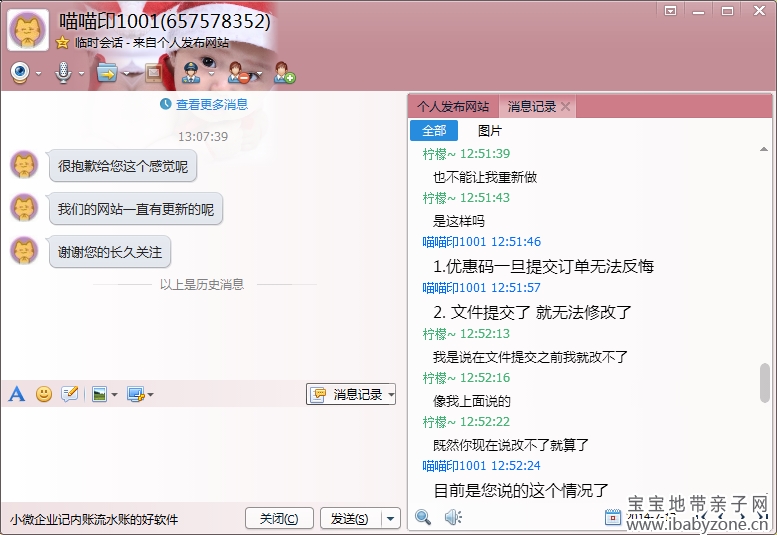Start a video call with the webcam icon
The height and width of the screenshot is (535, 777).
click(x=20, y=73)
